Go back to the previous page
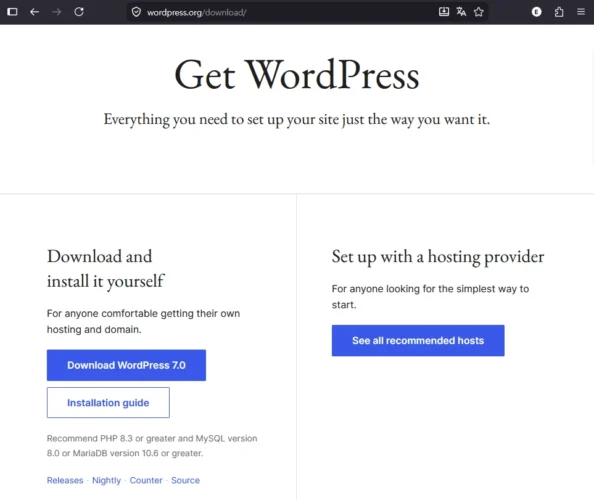Image resolution: width=594 pixels, height=500 pixels. [x=34, y=12]
